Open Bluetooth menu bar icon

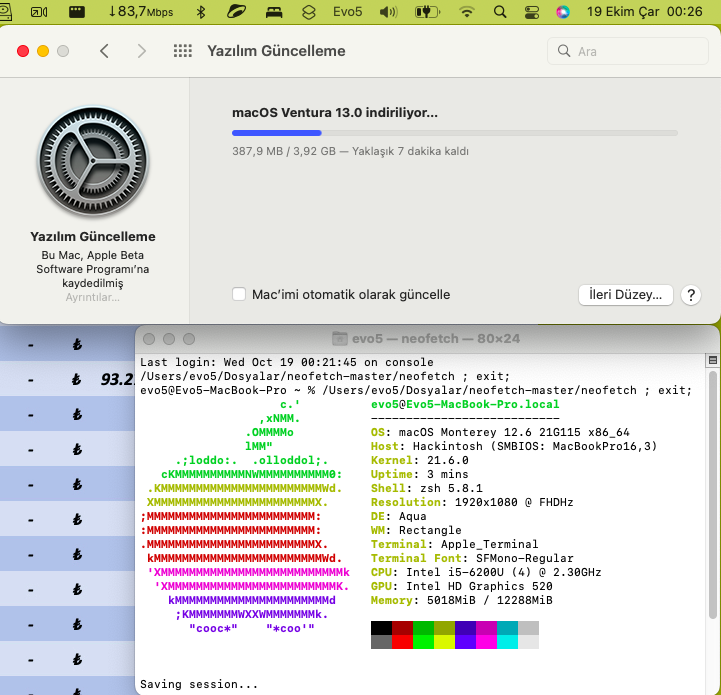200,12
